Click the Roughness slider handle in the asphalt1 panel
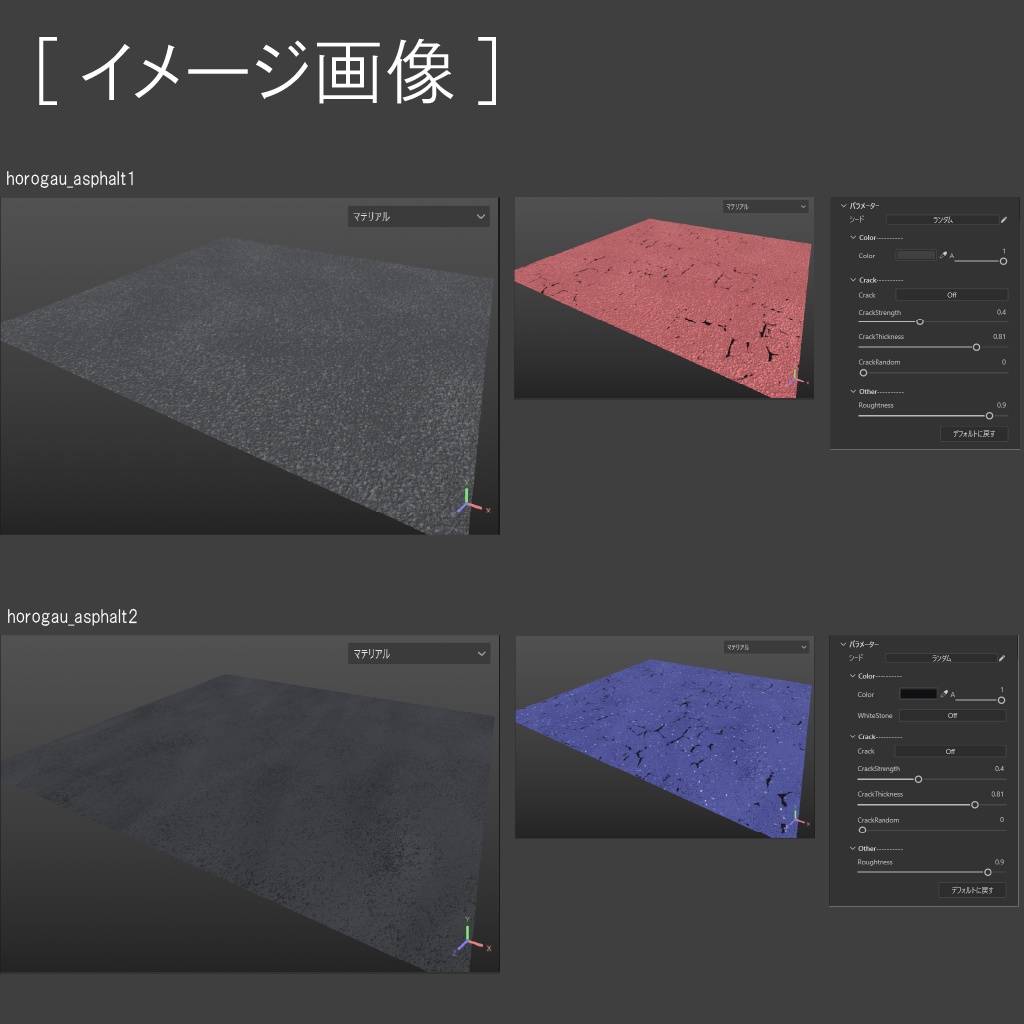 [x=991, y=415]
